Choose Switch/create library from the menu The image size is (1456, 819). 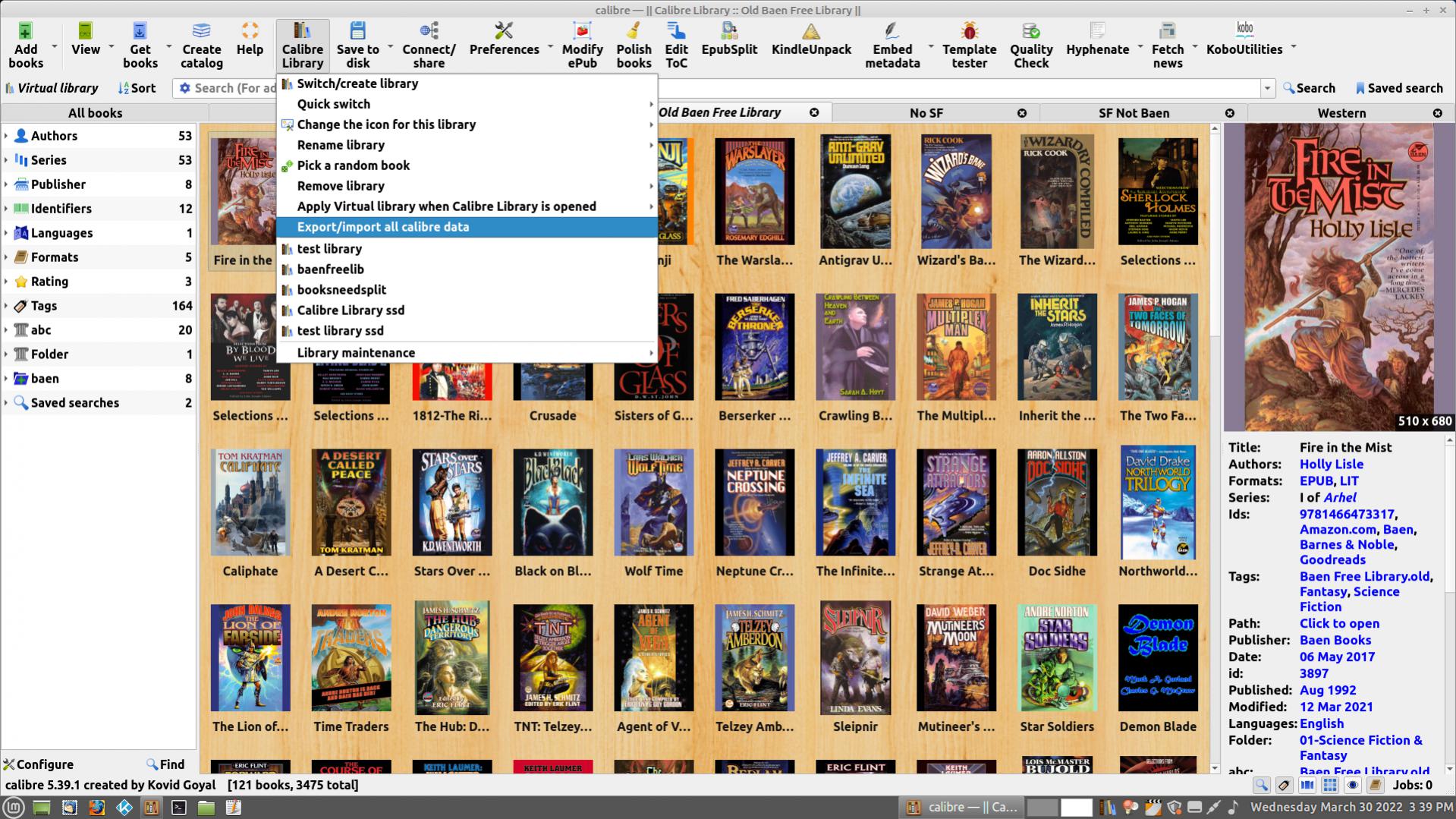467,83
